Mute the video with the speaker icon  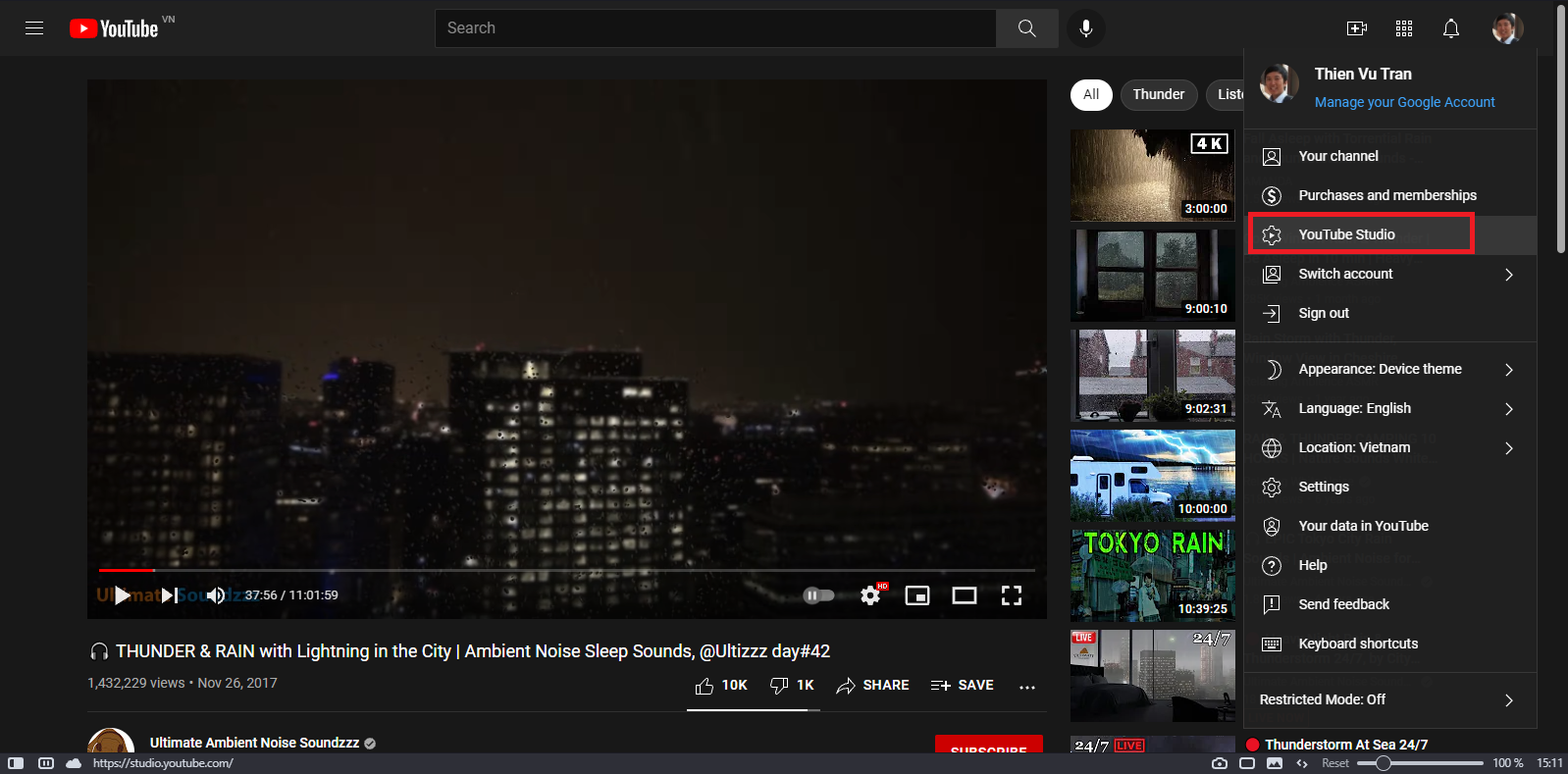pyautogui.click(x=216, y=595)
